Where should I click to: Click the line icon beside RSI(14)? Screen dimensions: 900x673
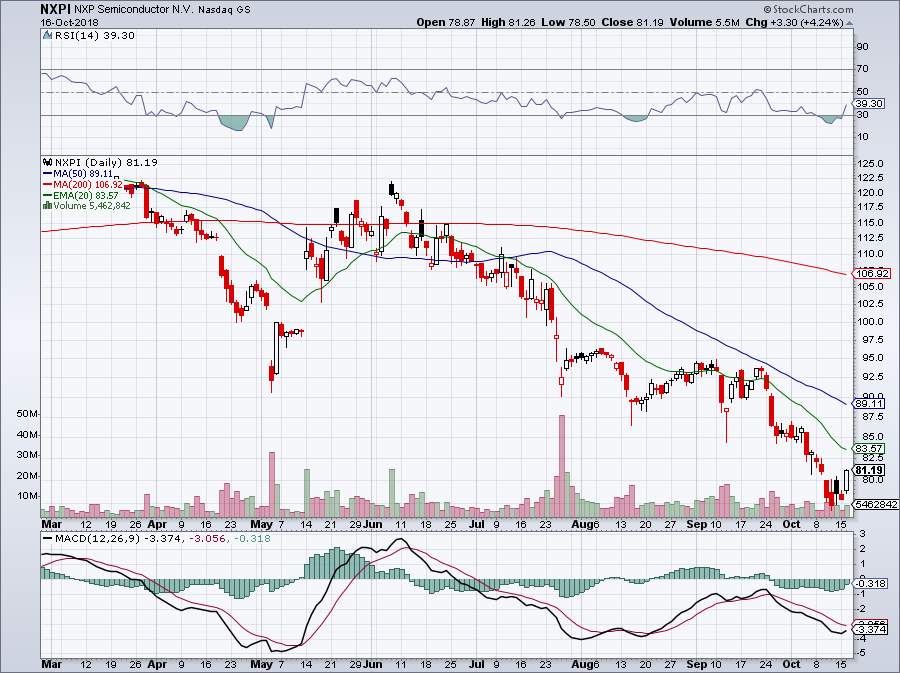pyautogui.click(x=48, y=36)
